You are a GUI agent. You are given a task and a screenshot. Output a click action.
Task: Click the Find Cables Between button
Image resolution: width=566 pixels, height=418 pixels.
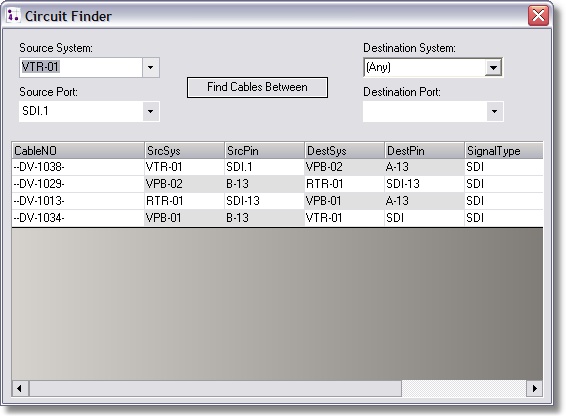click(257, 87)
